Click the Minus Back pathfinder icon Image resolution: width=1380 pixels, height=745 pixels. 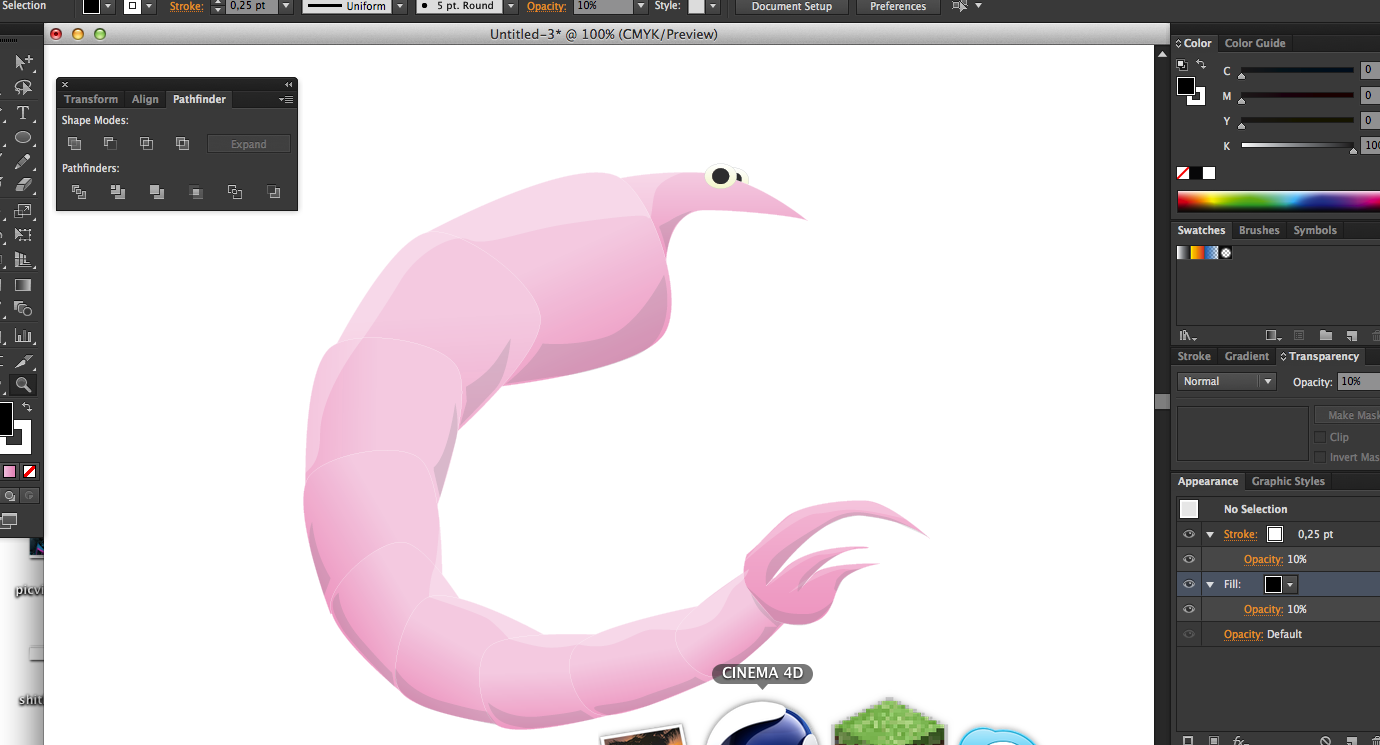pos(274,192)
